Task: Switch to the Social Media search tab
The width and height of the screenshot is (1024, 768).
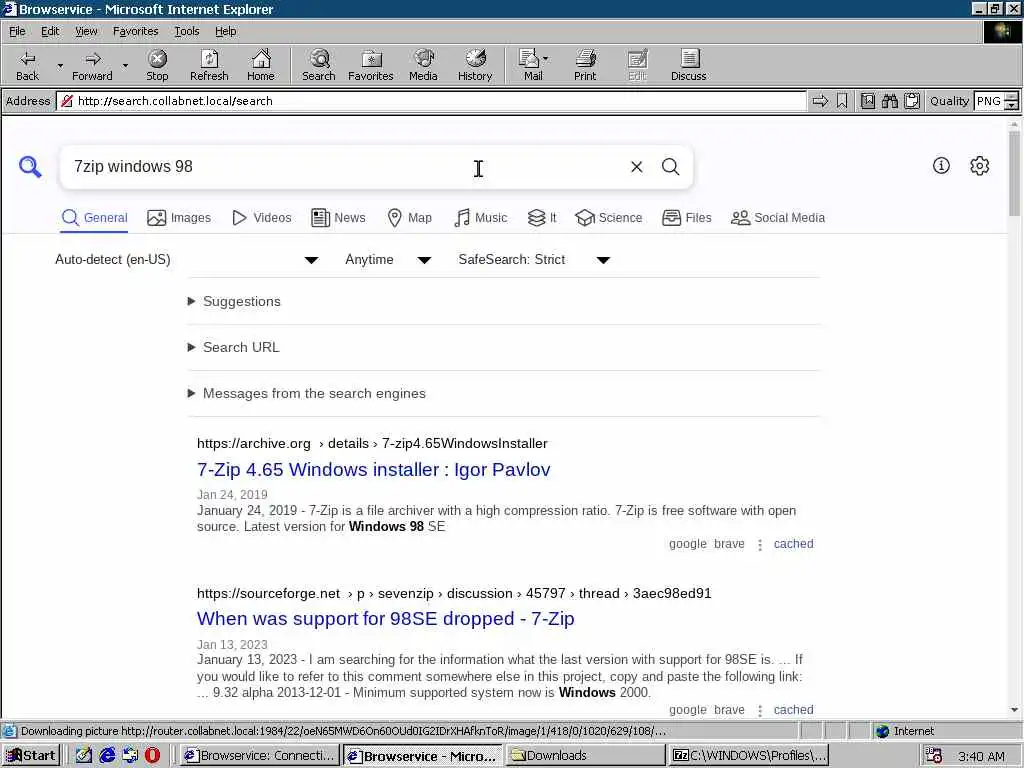Action: (778, 217)
